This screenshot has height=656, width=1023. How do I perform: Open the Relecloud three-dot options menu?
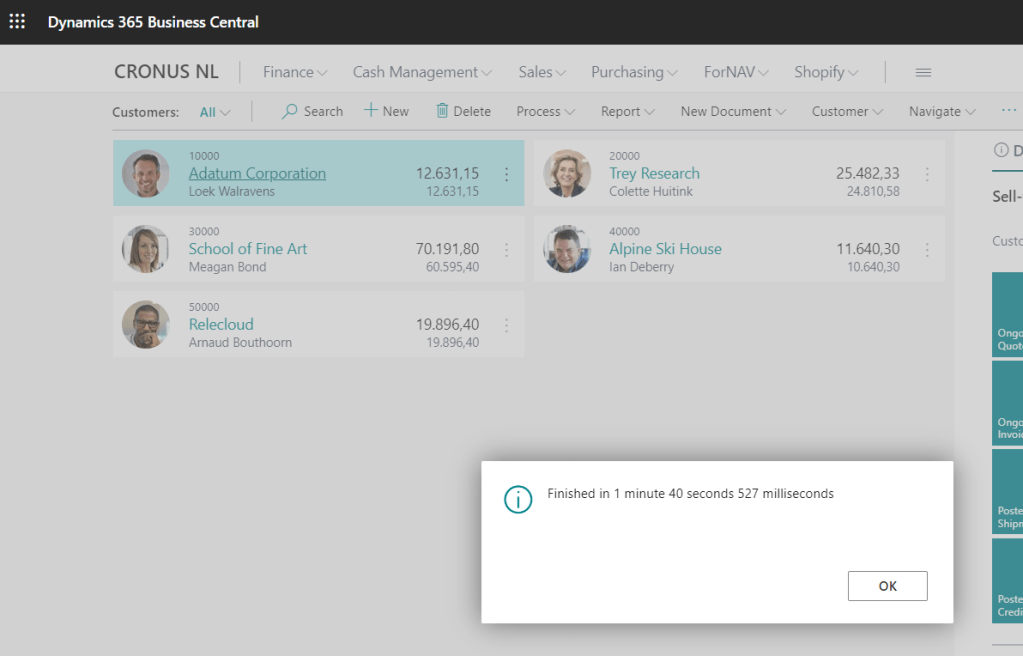point(506,325)
